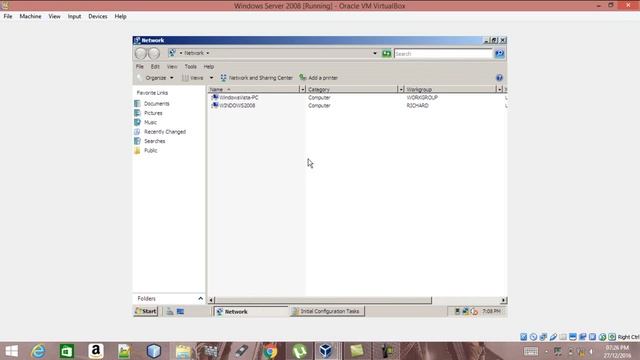Click the scrollbar right arrow
640x360 pixels.
click(x=503, y=300)
